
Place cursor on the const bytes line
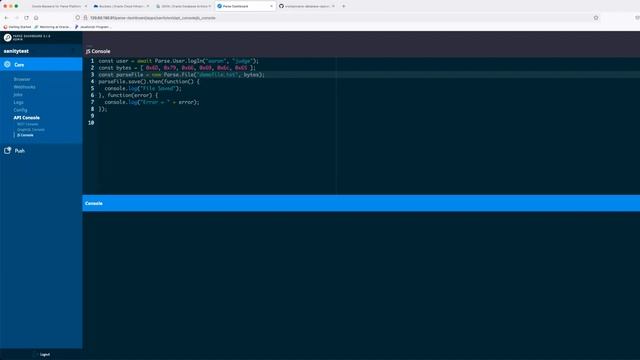177,68
